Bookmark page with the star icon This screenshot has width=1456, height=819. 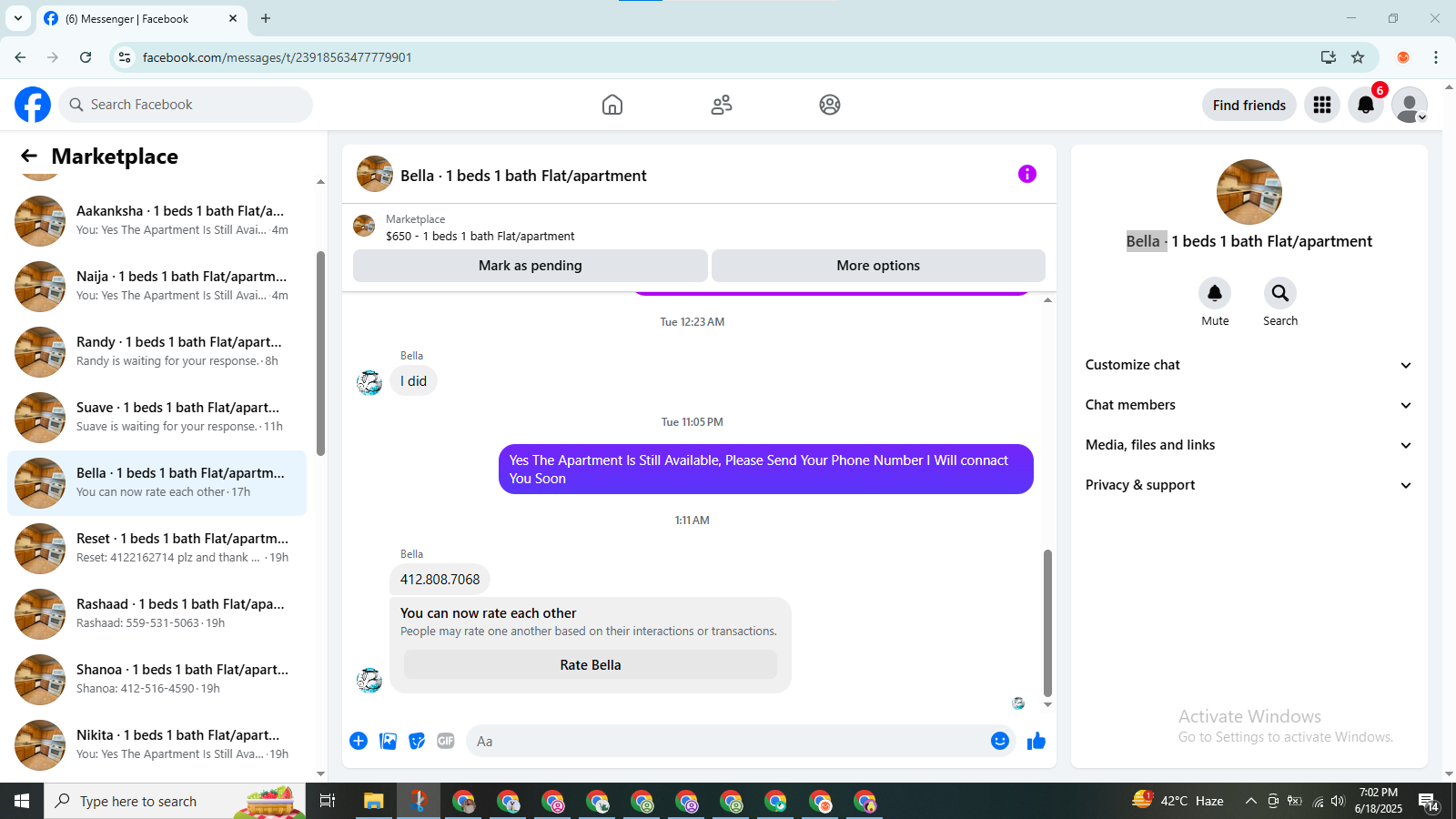coord(1358,57)
